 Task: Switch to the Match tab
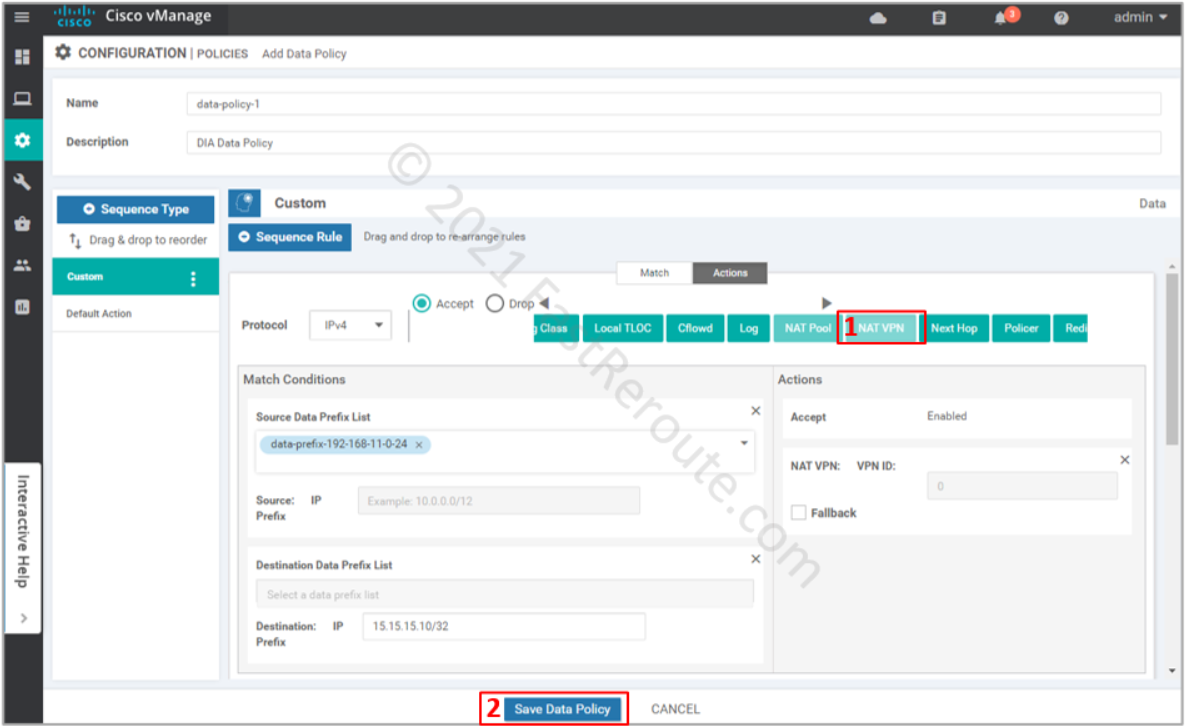tap(653, 272)
